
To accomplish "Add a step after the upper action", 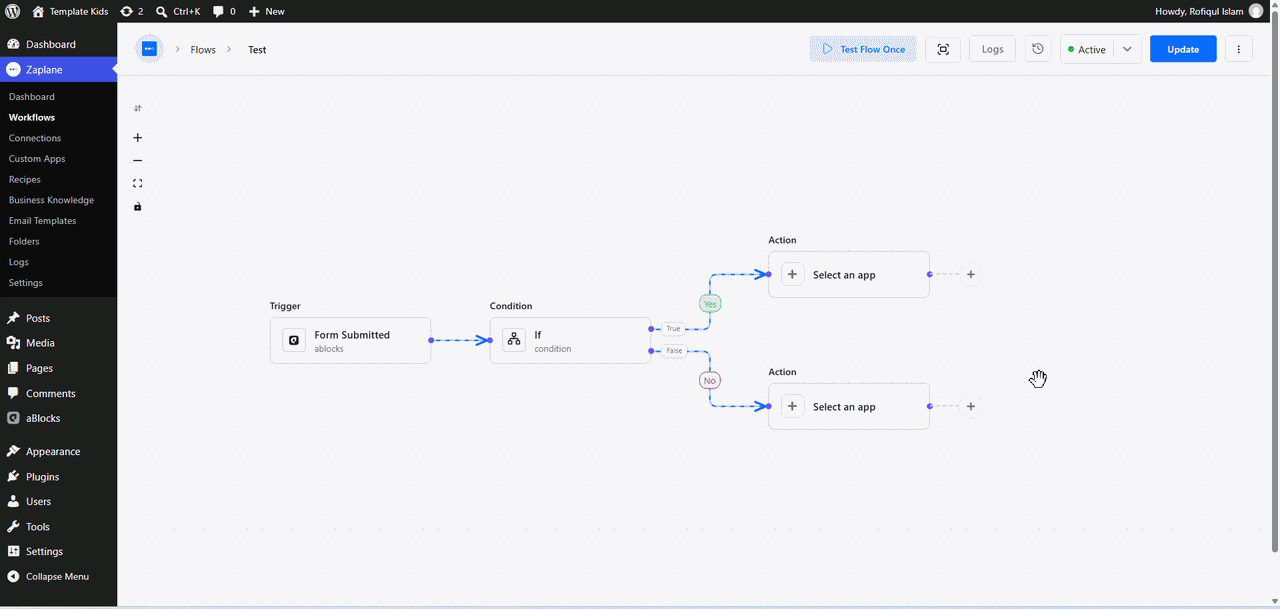I will [x=970, y=274].
